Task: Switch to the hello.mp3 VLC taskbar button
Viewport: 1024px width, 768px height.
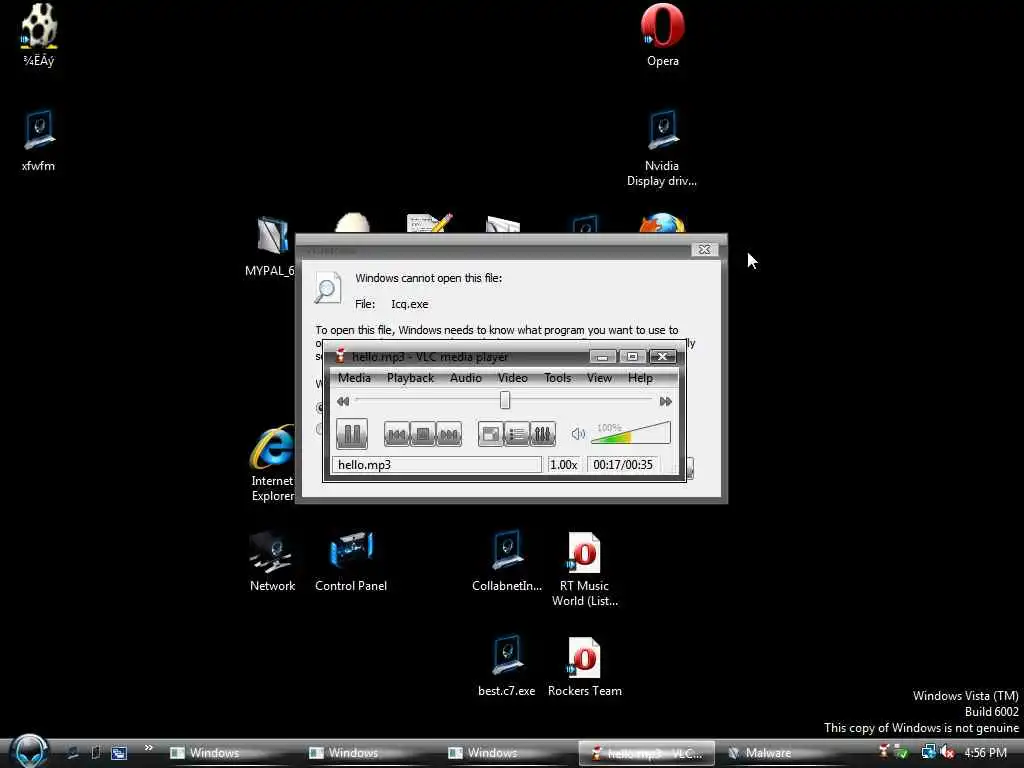Action: point(647,754)
